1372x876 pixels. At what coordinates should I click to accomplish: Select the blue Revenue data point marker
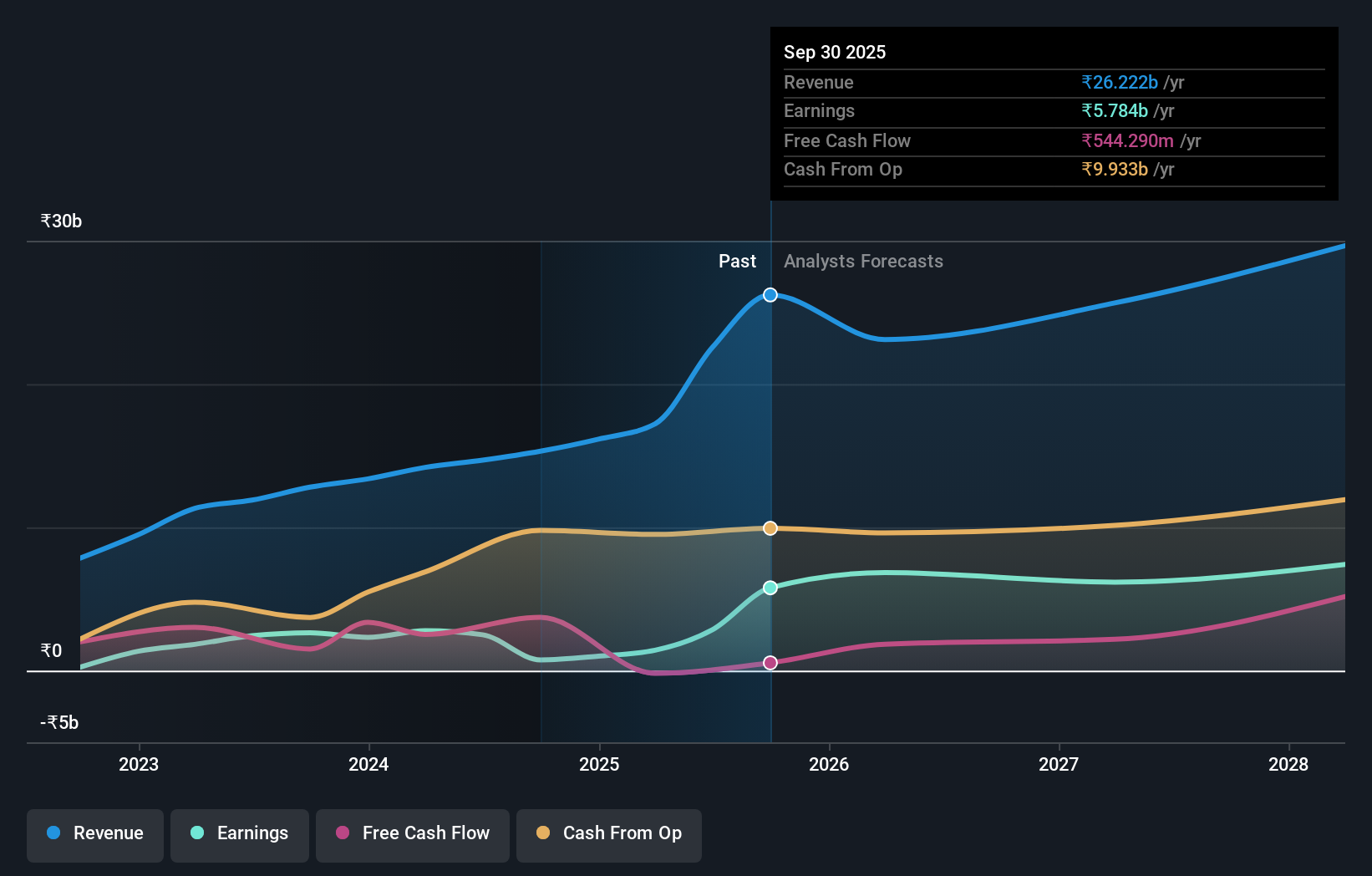(x=770, y=294)
